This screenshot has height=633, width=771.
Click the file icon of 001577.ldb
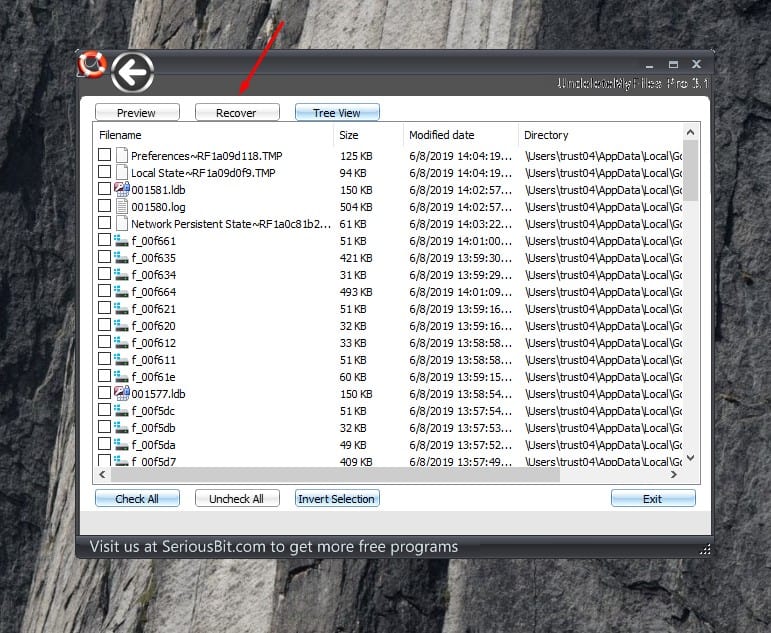tap(122, 394)
